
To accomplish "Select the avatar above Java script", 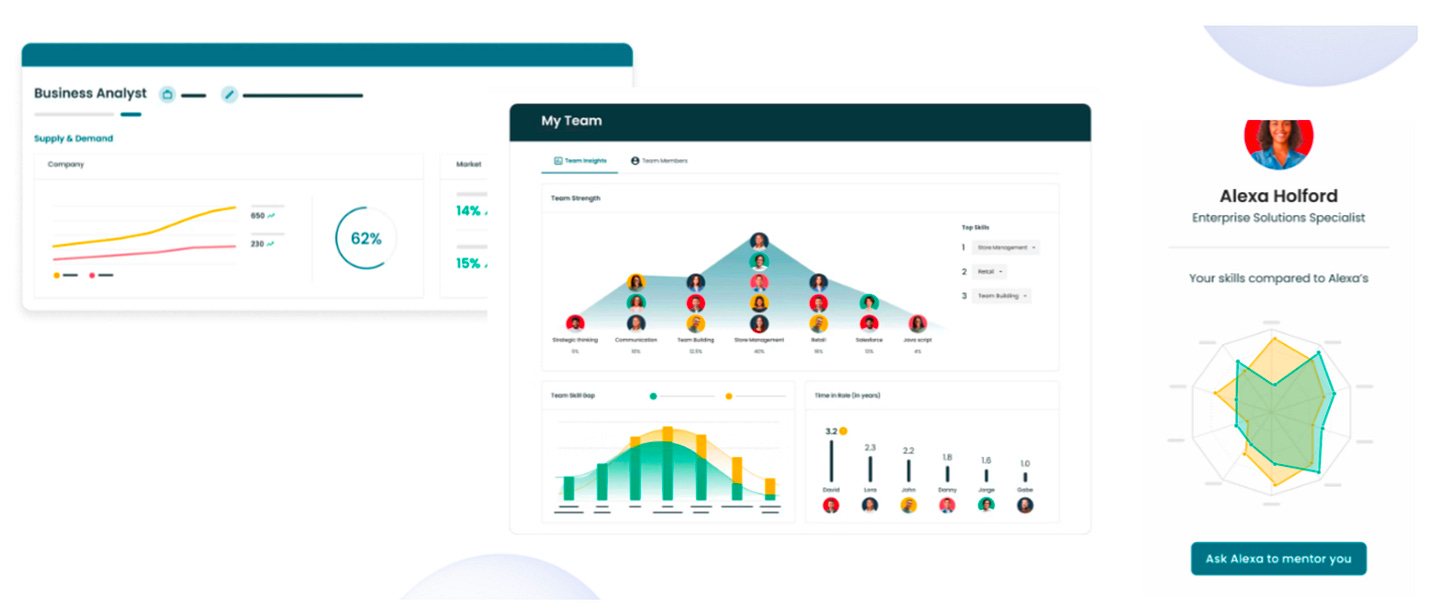I will click(917, 323).
